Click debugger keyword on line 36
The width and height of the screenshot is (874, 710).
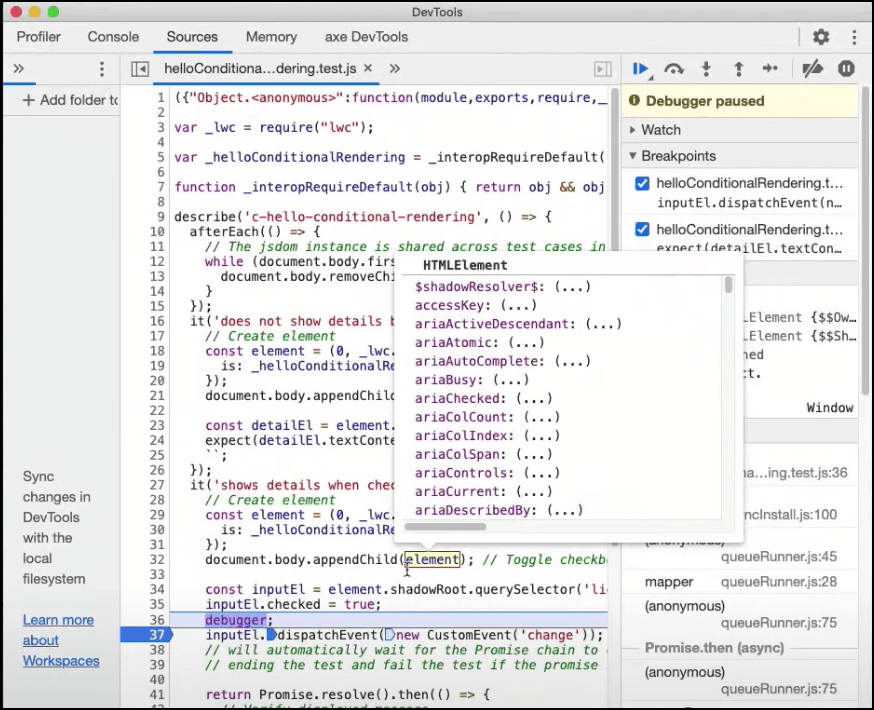coord(236,620)
